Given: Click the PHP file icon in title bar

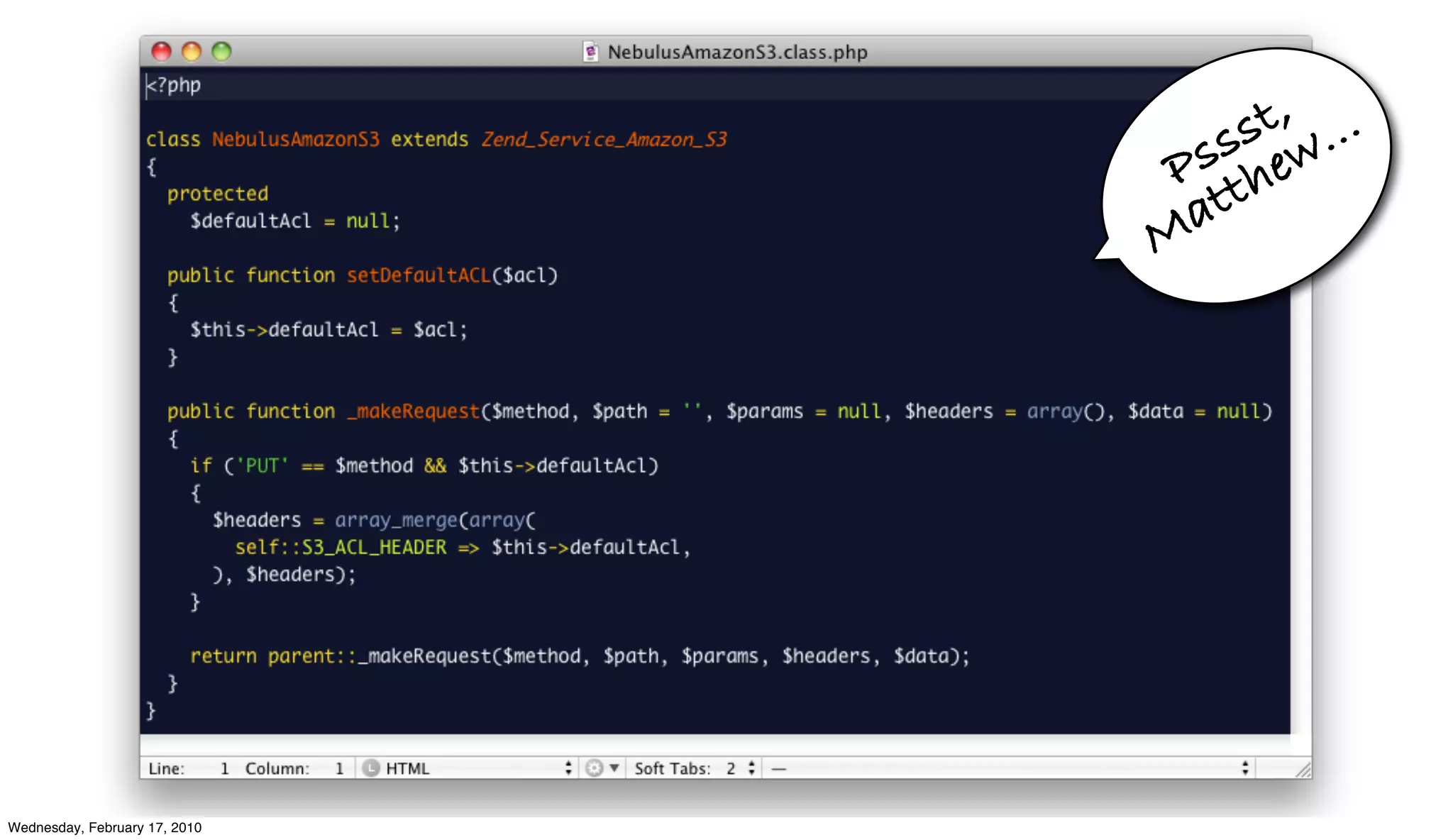Looking at the screenshot, I should coord(590,52).
